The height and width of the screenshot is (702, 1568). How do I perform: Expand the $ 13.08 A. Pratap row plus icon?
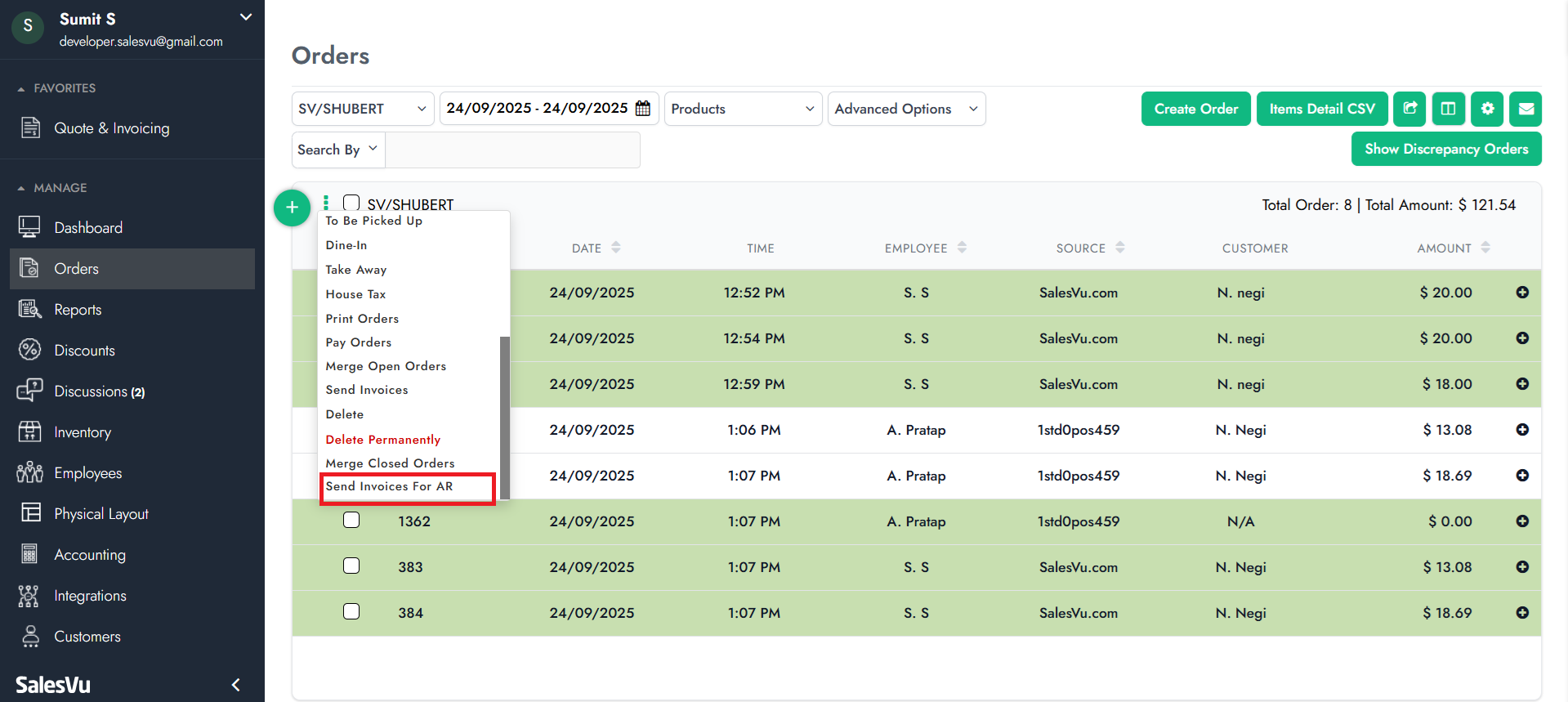[x=1522, y=430]
